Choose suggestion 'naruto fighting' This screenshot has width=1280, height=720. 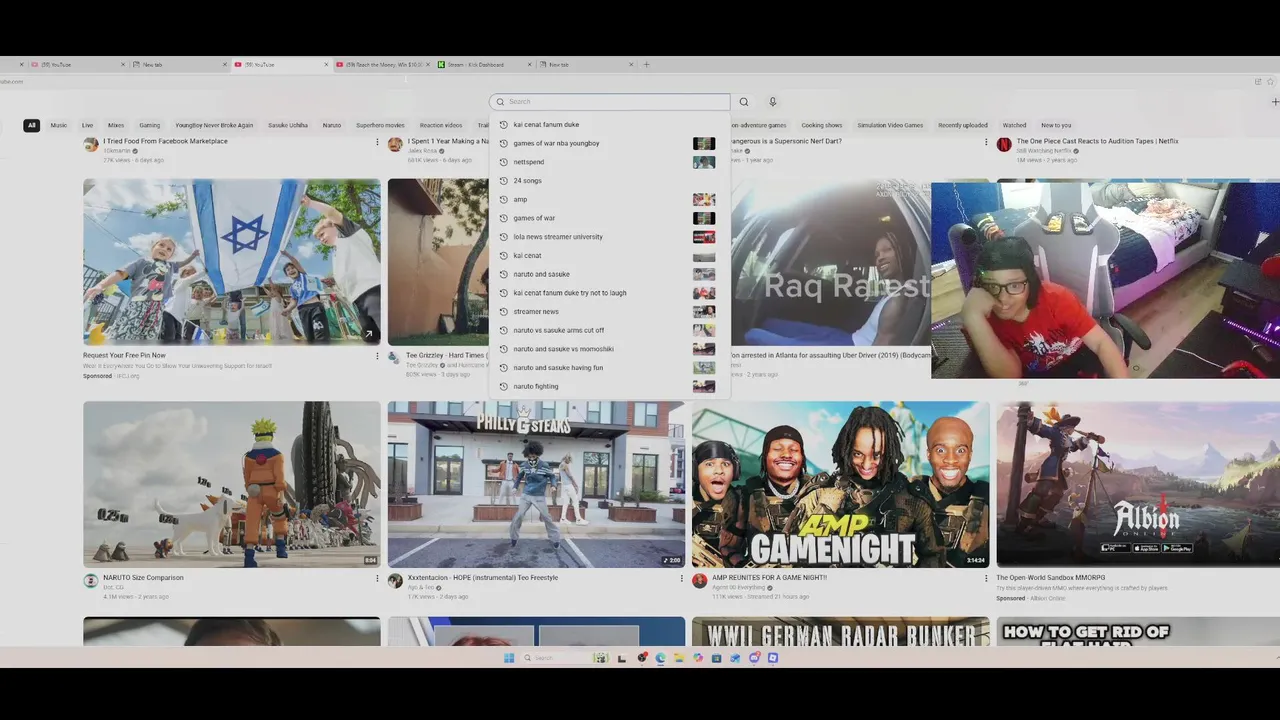[609, 386]
